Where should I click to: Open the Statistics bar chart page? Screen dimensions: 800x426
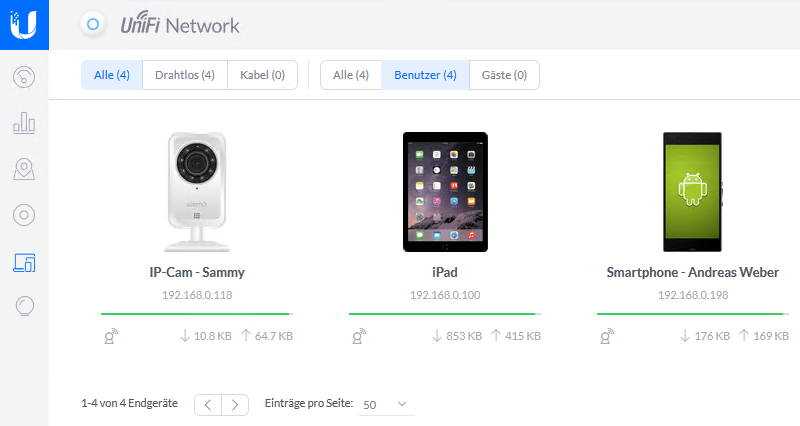[24, 123]
